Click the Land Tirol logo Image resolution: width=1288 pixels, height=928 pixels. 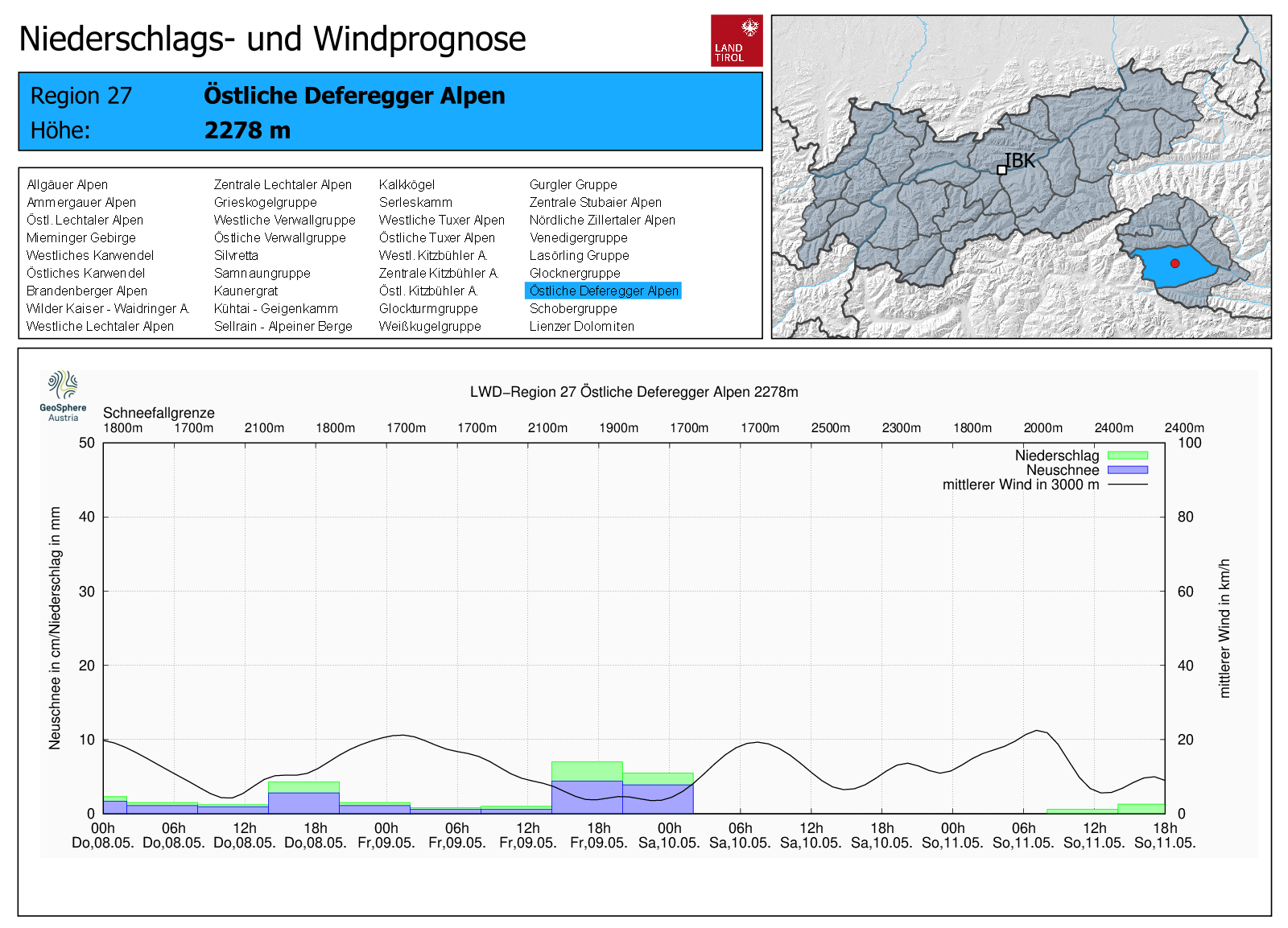[736, 40]
